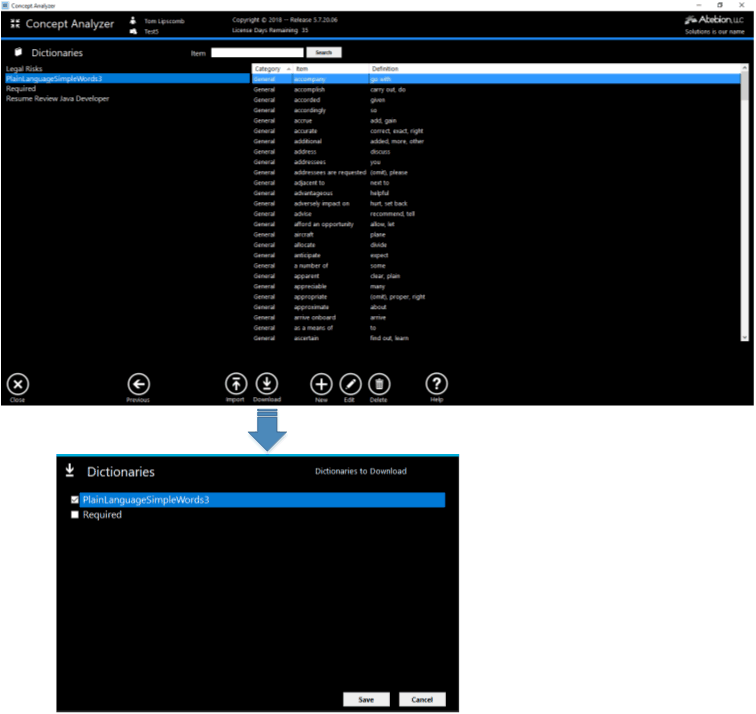Viewport: 756px width, 714px height.
Task: Select the 'accordingly' item row
Action: [496, 110]
